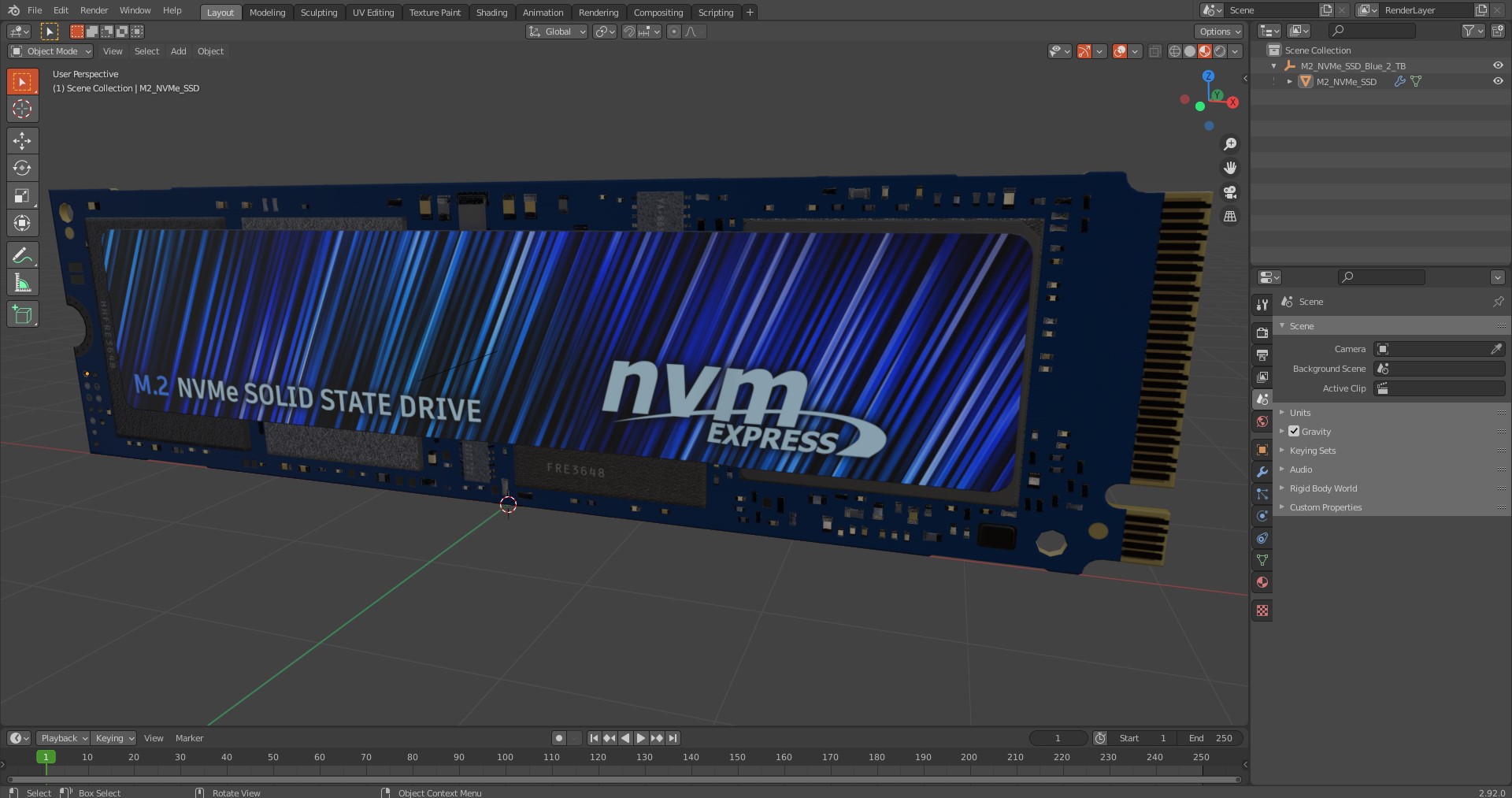Toggle viewport gizmos visibility

pyautogui.click(x=1084, y=51)
